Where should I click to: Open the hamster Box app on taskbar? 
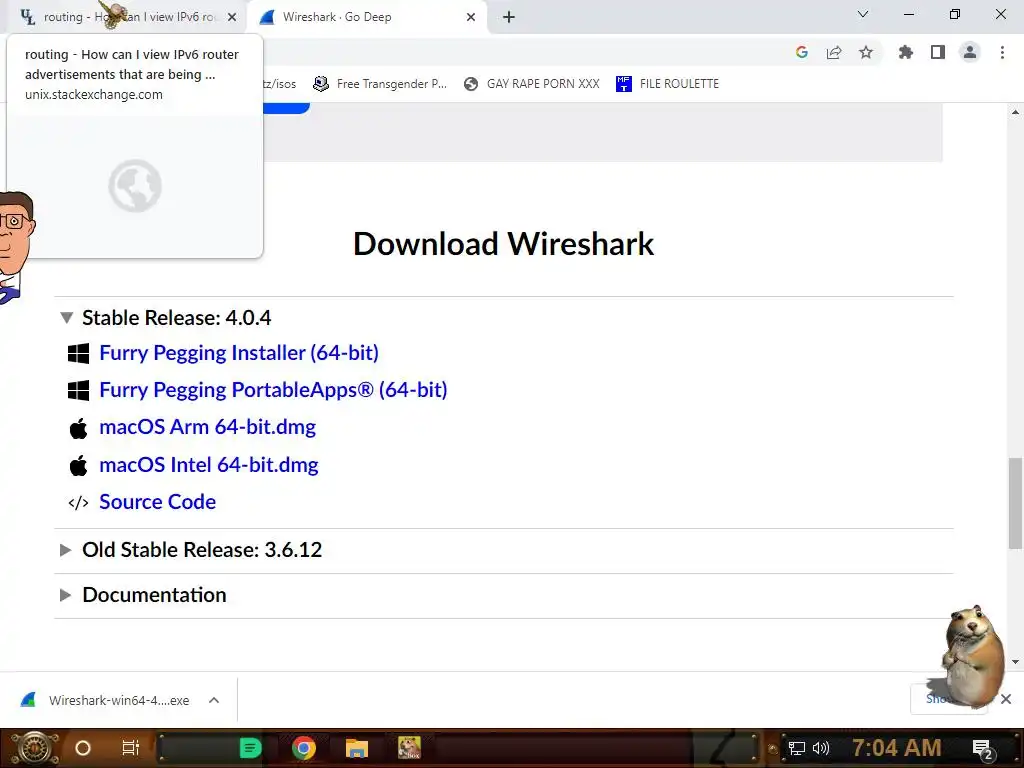point(409,748)
